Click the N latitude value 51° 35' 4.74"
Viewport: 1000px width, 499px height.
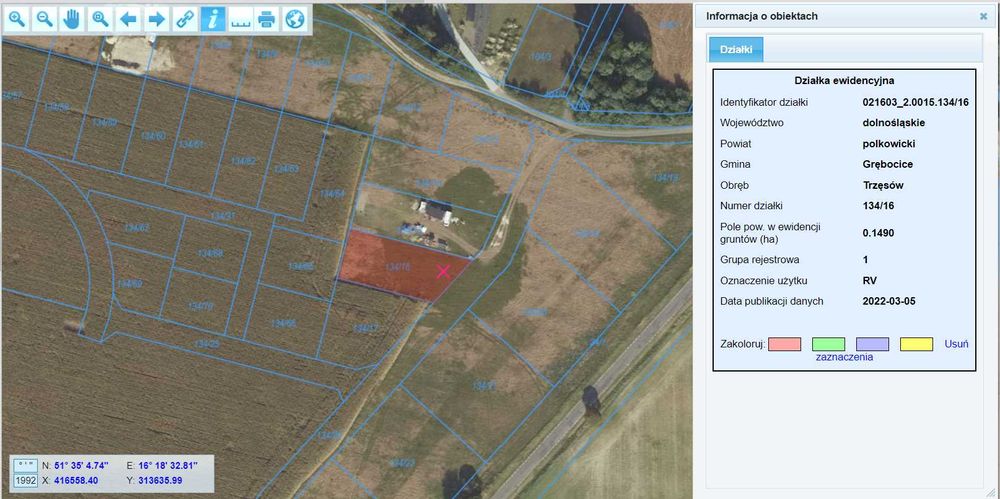[81, 465]
